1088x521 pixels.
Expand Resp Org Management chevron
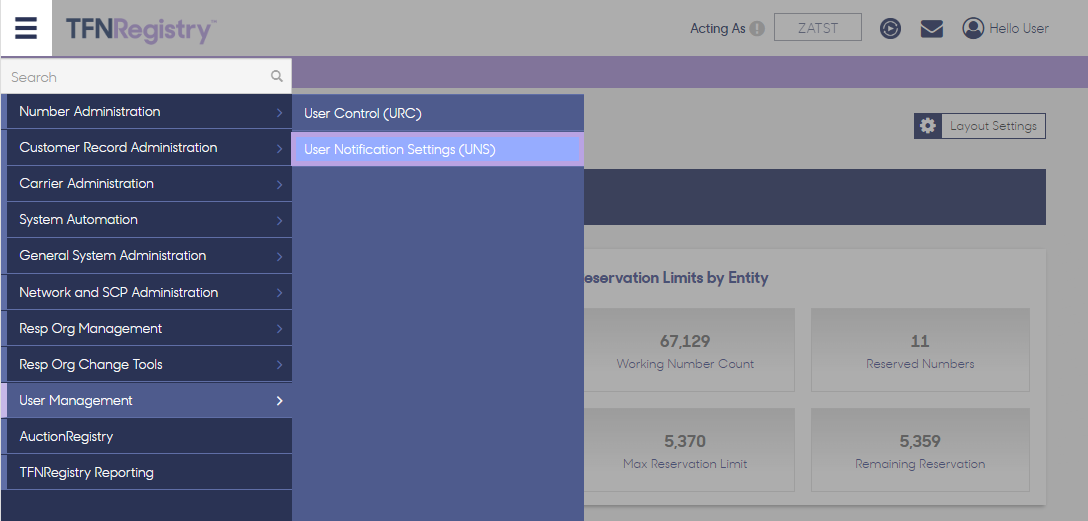click(279, 329)
